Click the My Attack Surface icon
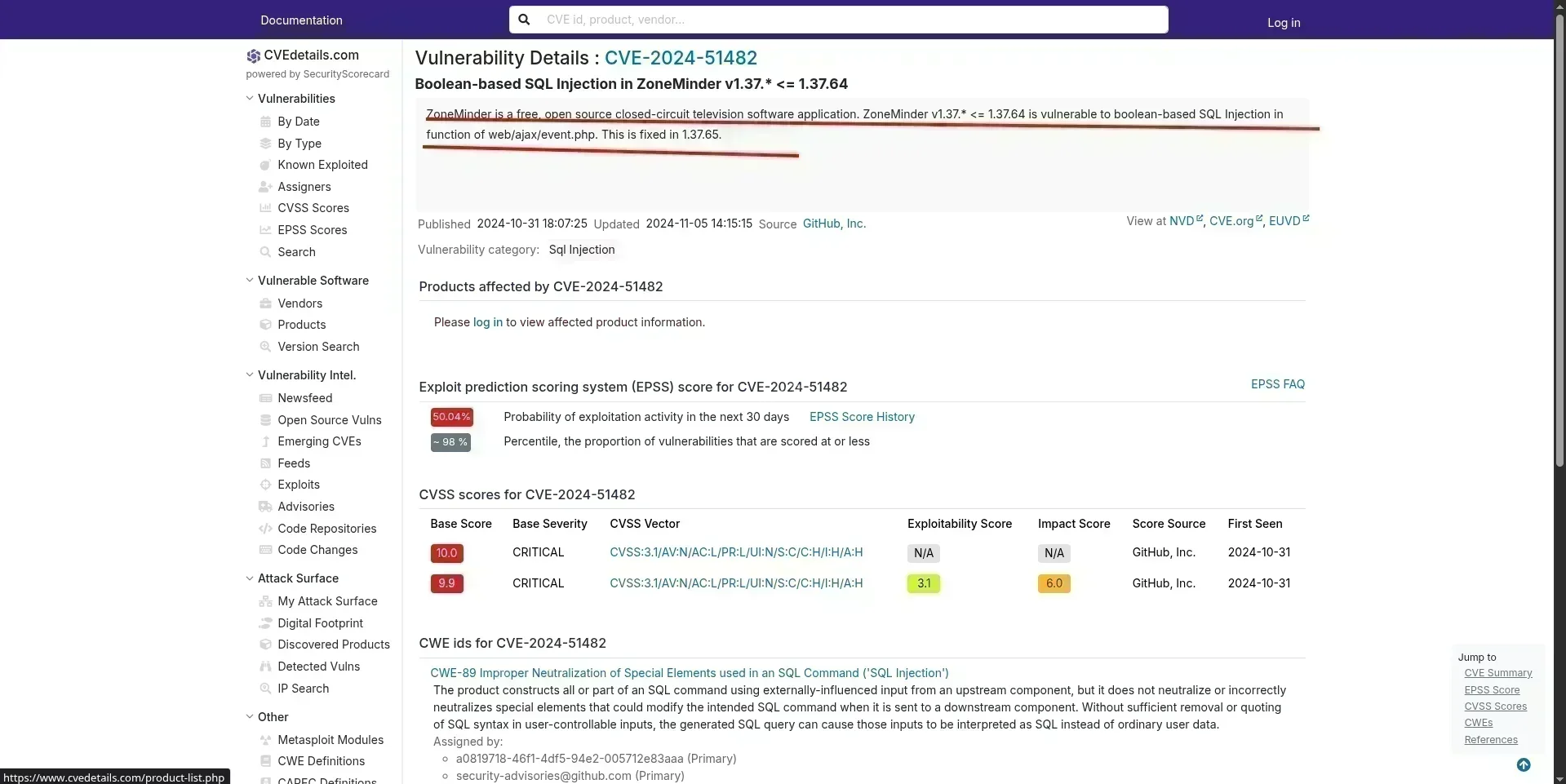 (265, 601)
